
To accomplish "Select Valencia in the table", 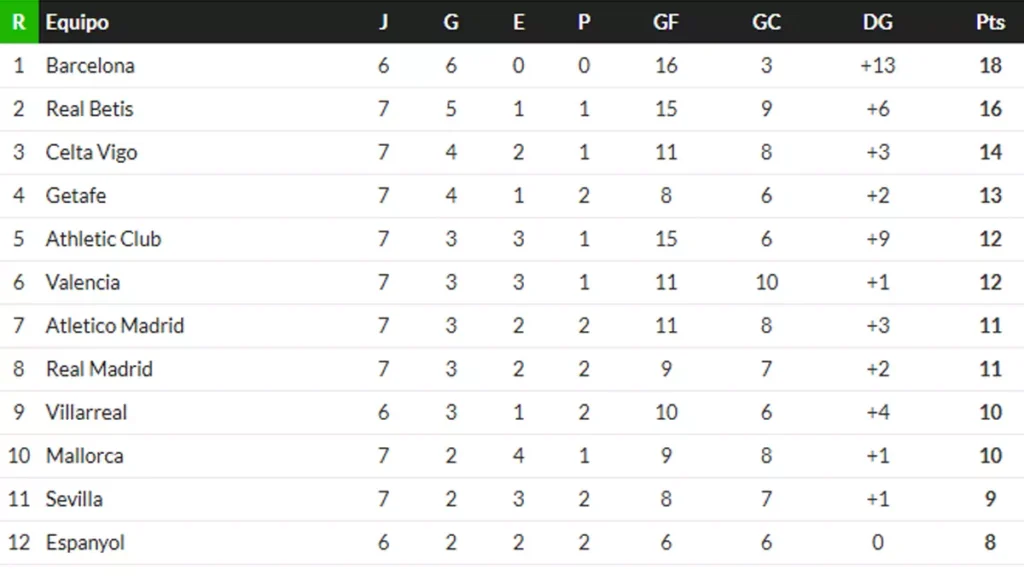I will coord(83,283).
